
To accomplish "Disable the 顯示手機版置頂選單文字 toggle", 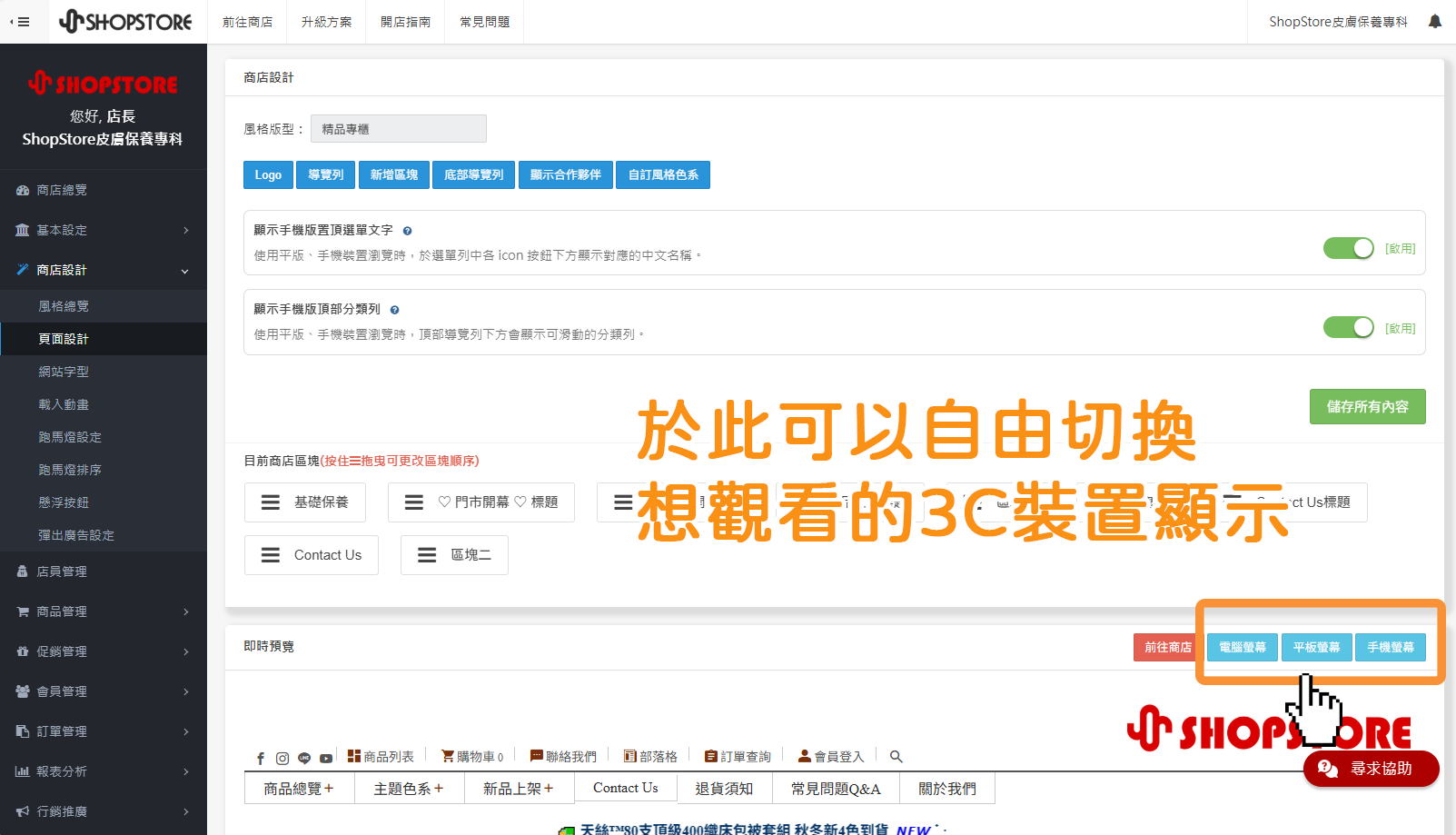I will (1348, 248).
